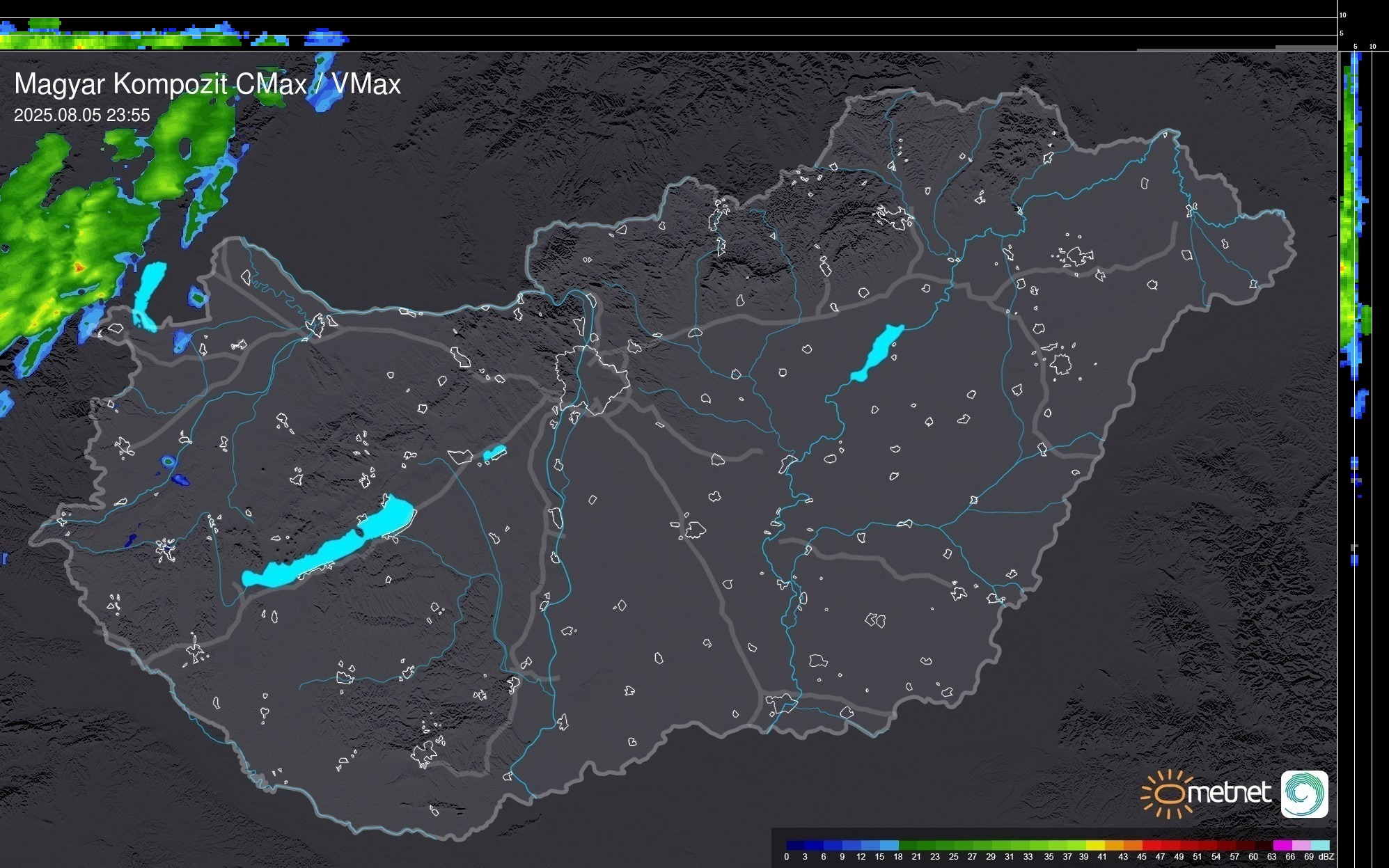Click the metnet wordmark text

pyautogui.click(x=1229, y=794)
